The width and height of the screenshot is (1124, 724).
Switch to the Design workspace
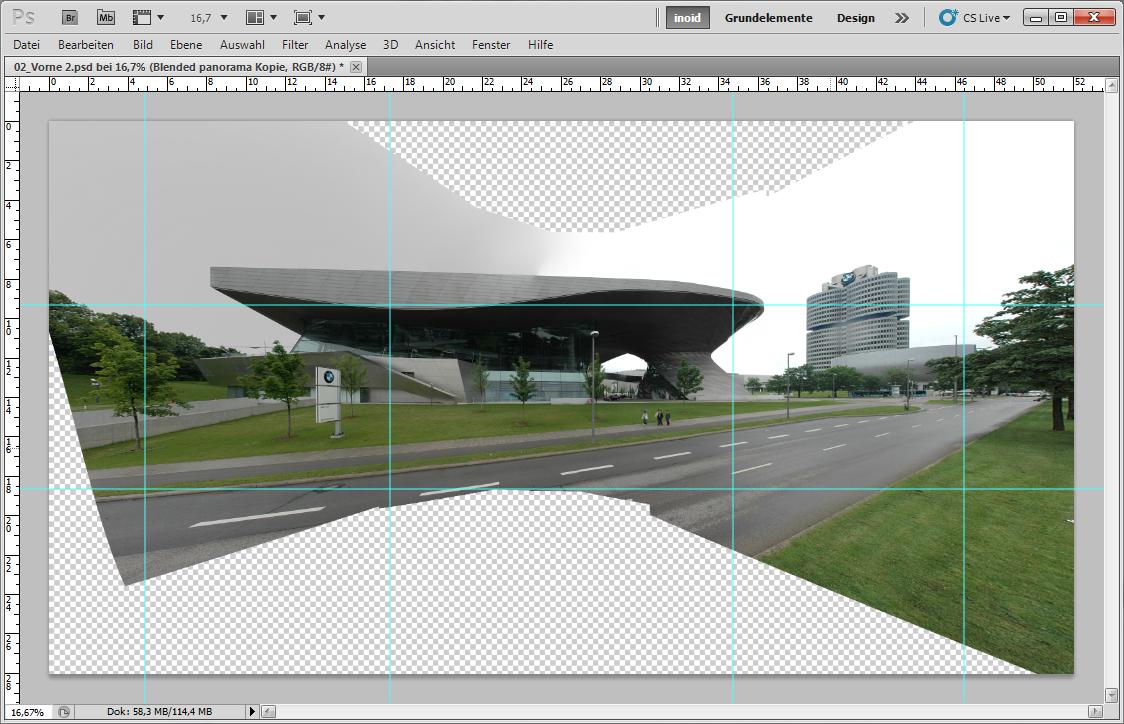coord(855,18)
